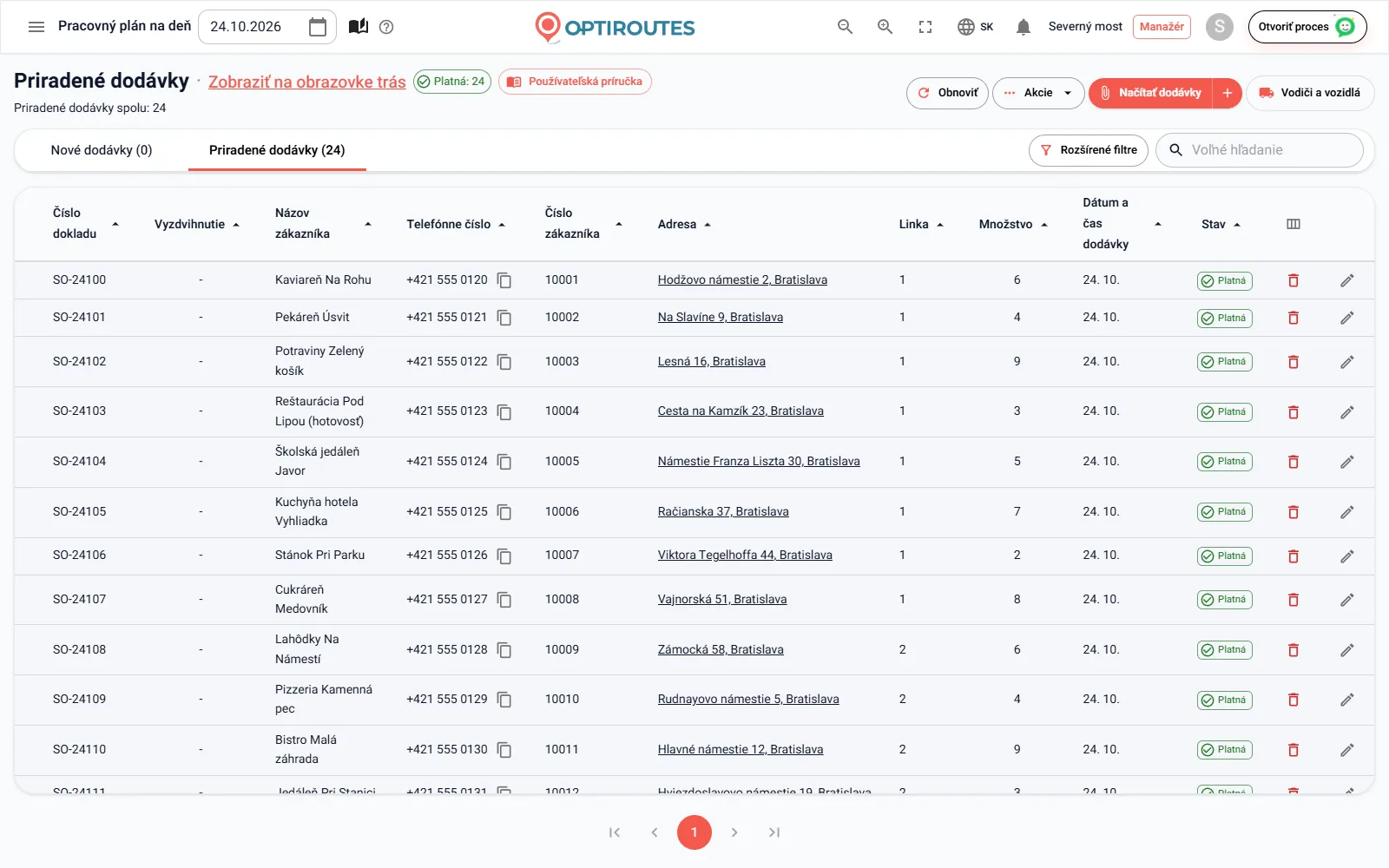Switch to Nové dodávky (0) tab
1389x868 pixels.
[x=102, y=150]
